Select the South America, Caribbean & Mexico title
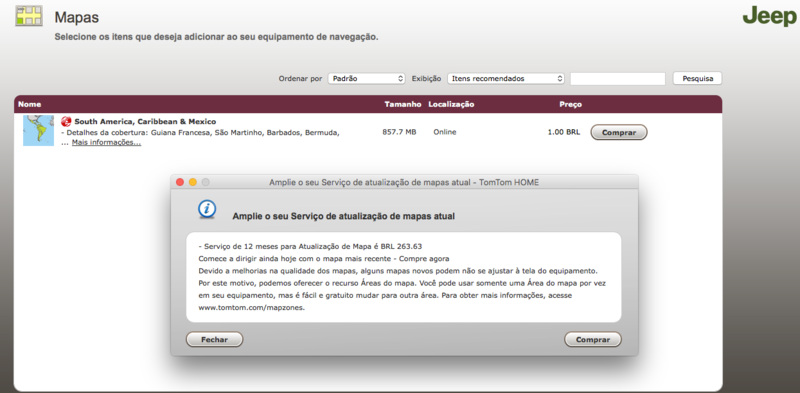Screen dimensions: 800x393 coord(145,121)
